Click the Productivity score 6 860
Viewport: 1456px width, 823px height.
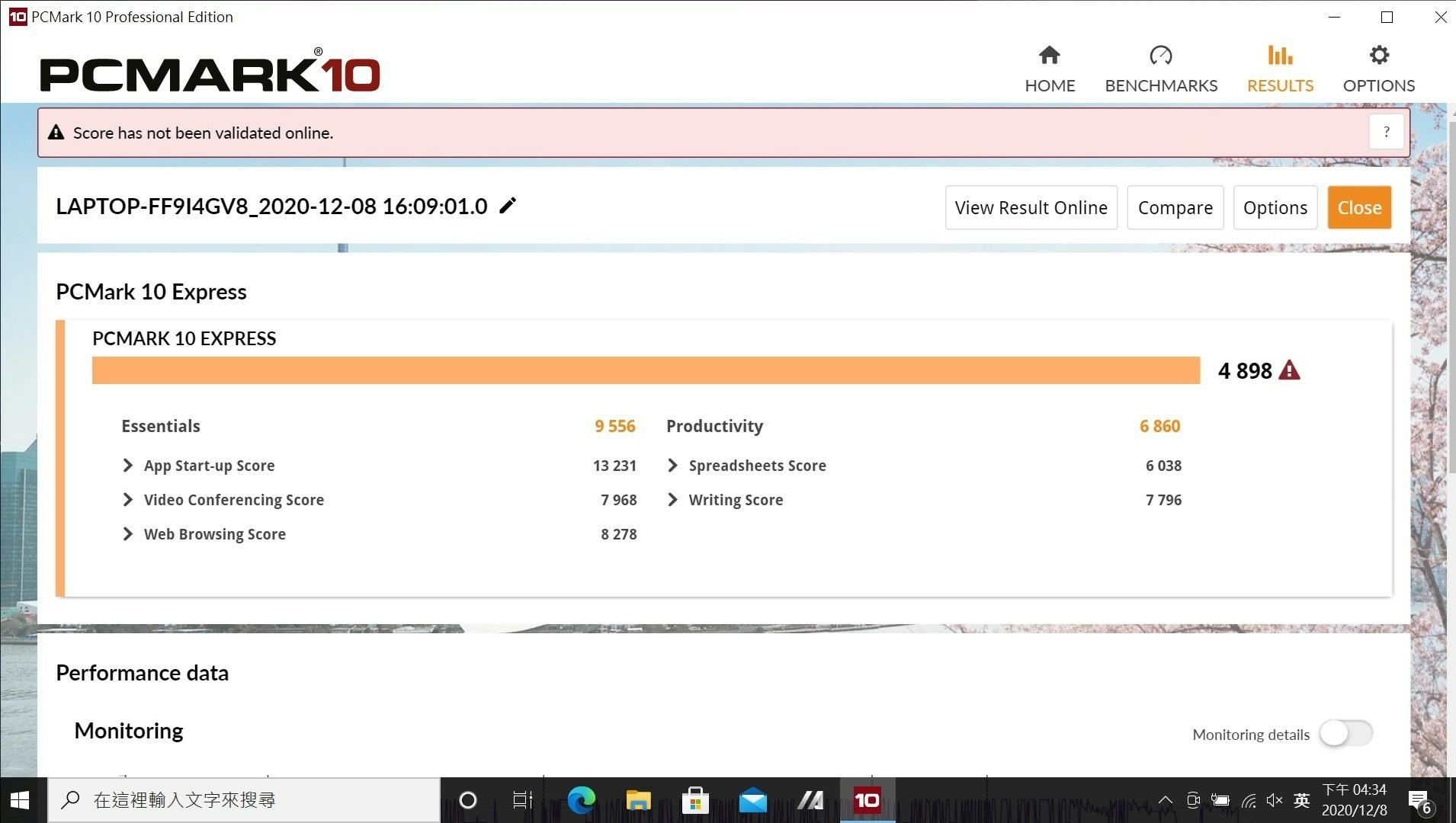[x=1159, y=426]
